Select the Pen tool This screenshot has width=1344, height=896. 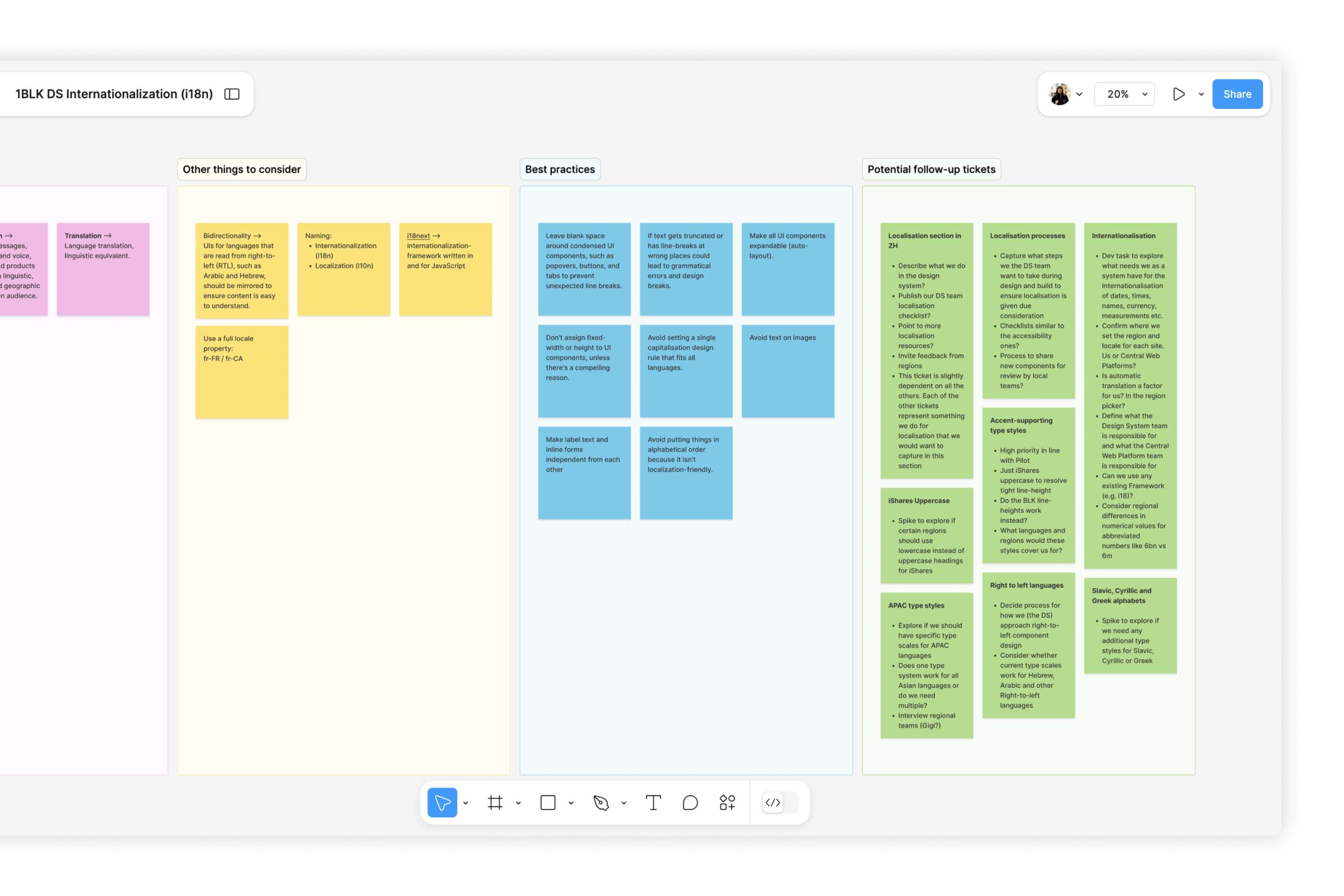(x=601, y=802)
